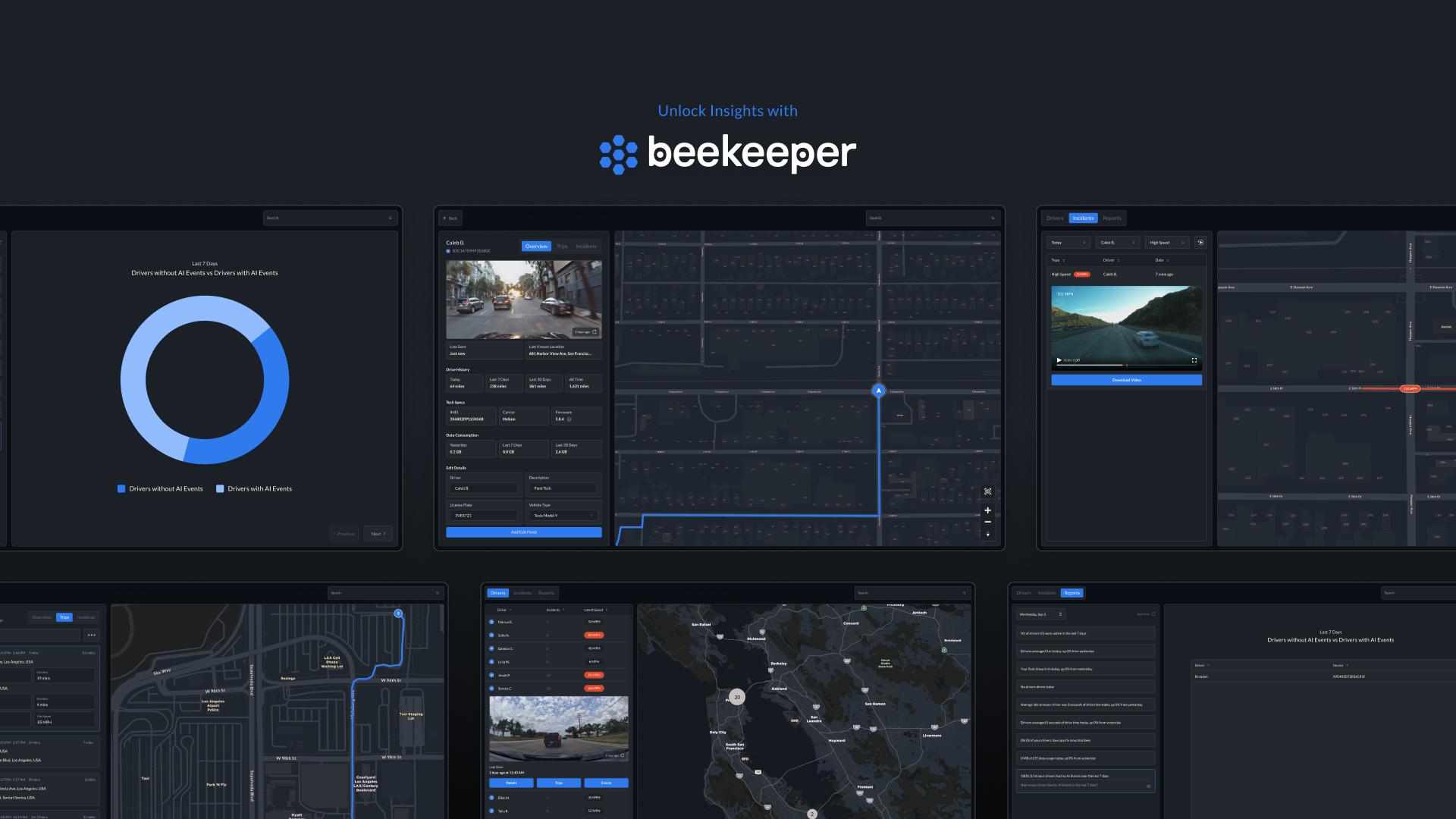1456x819 pixels.
Task: Play the High Speed incident video
Action: click(1059, 360)
